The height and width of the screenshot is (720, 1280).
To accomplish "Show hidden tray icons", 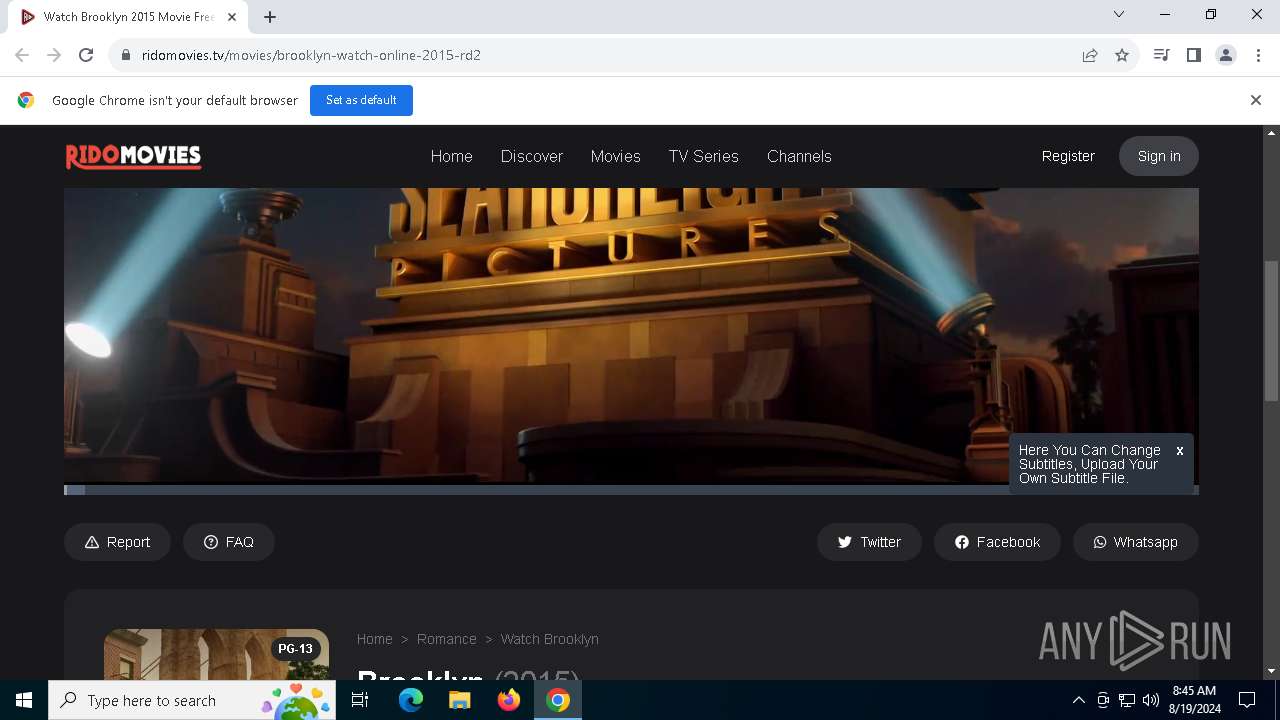I will pyautogui.click(x=1078, y=700).
